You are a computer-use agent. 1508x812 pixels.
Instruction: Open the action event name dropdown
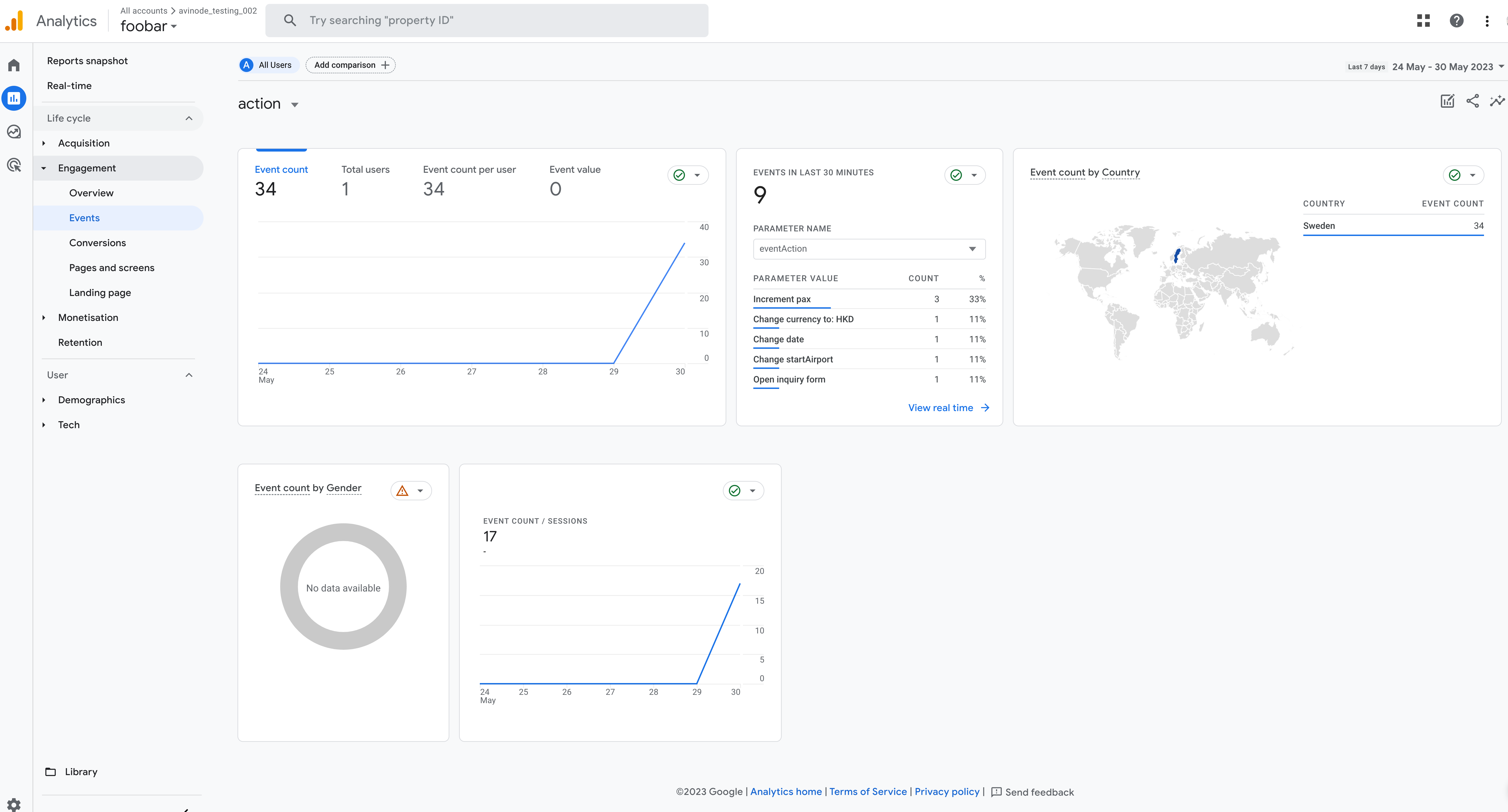(x=294, y=105)
